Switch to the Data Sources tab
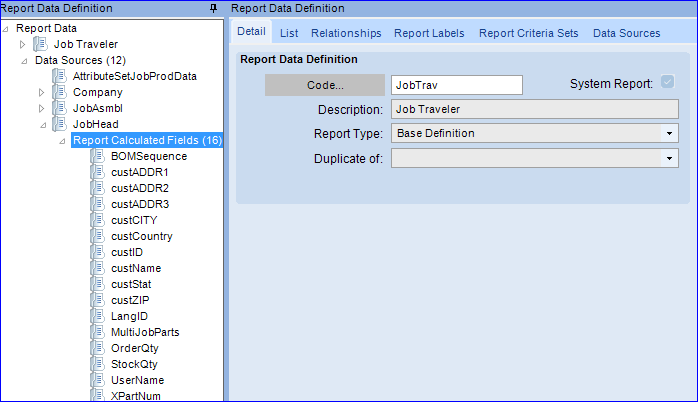The width and height of the screenshot is (698, 402). tap(626, 33)
